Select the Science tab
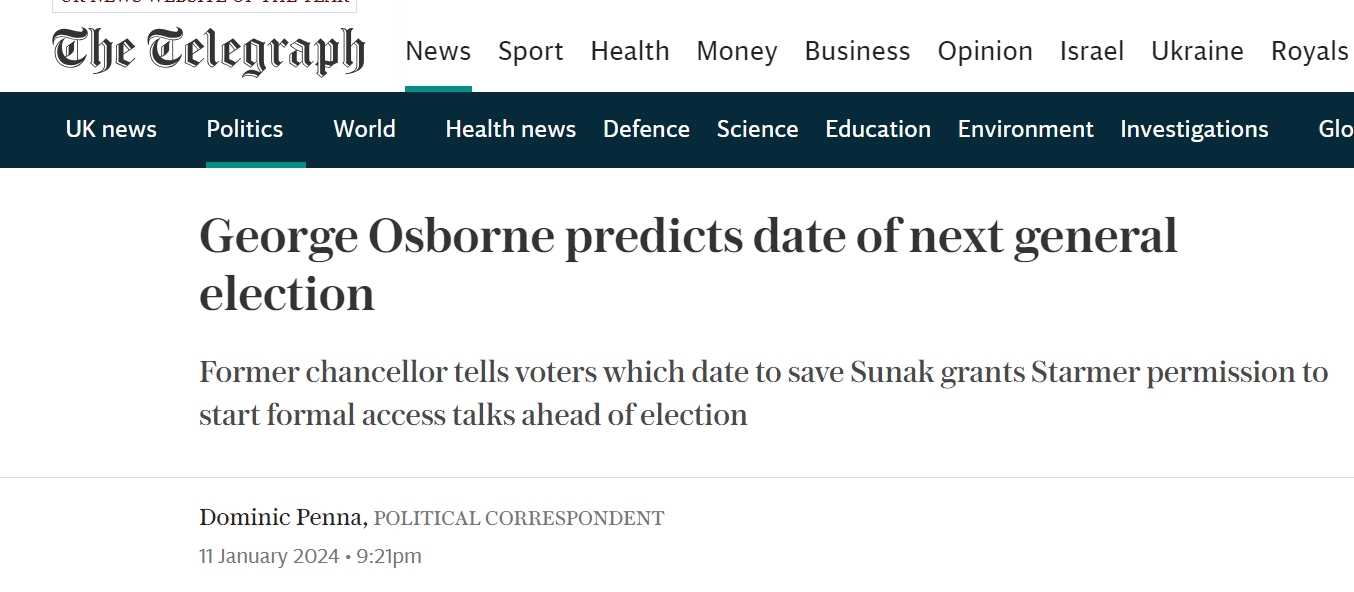 point(757,129)
